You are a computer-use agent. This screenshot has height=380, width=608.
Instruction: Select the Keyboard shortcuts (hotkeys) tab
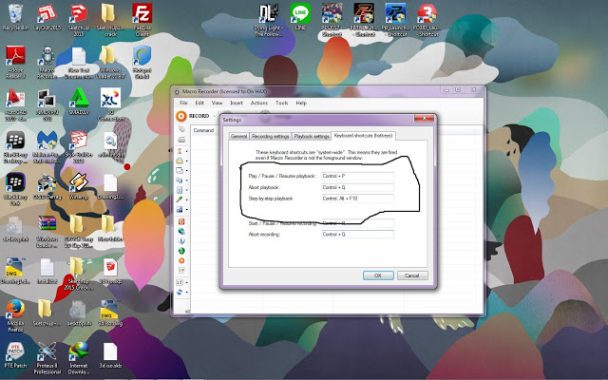point(363,136)
